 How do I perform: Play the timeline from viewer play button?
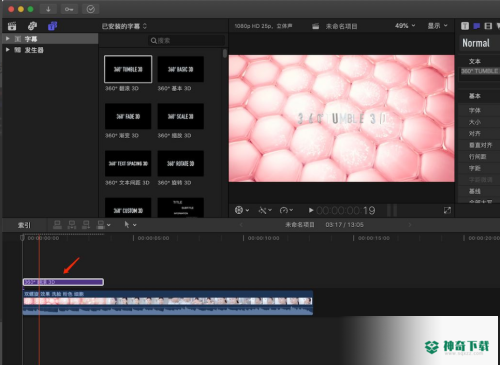click(x=311, y=210)
